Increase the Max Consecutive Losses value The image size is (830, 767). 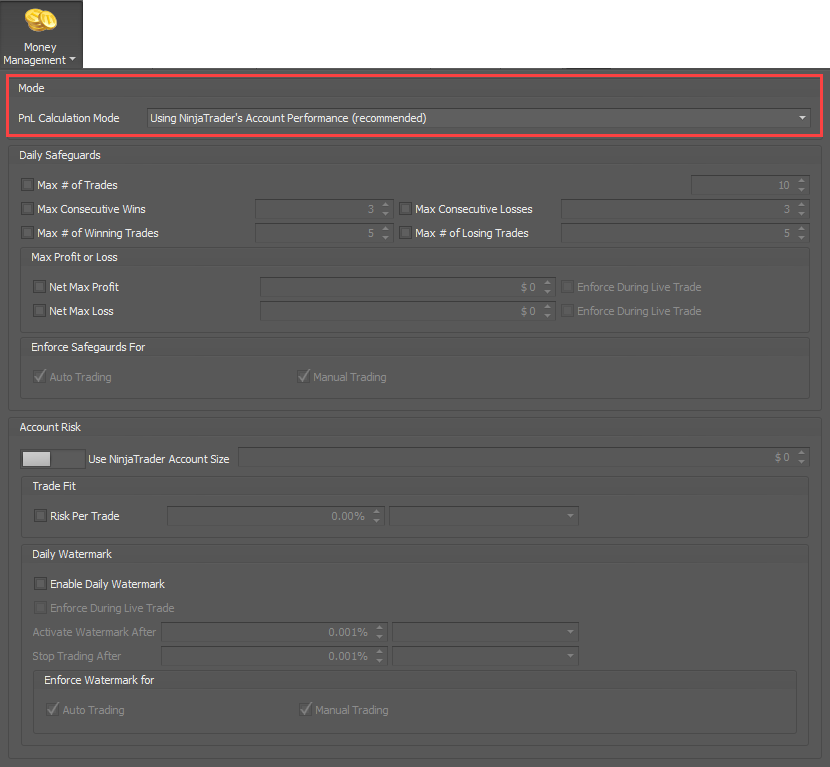[x=802, y=204]
